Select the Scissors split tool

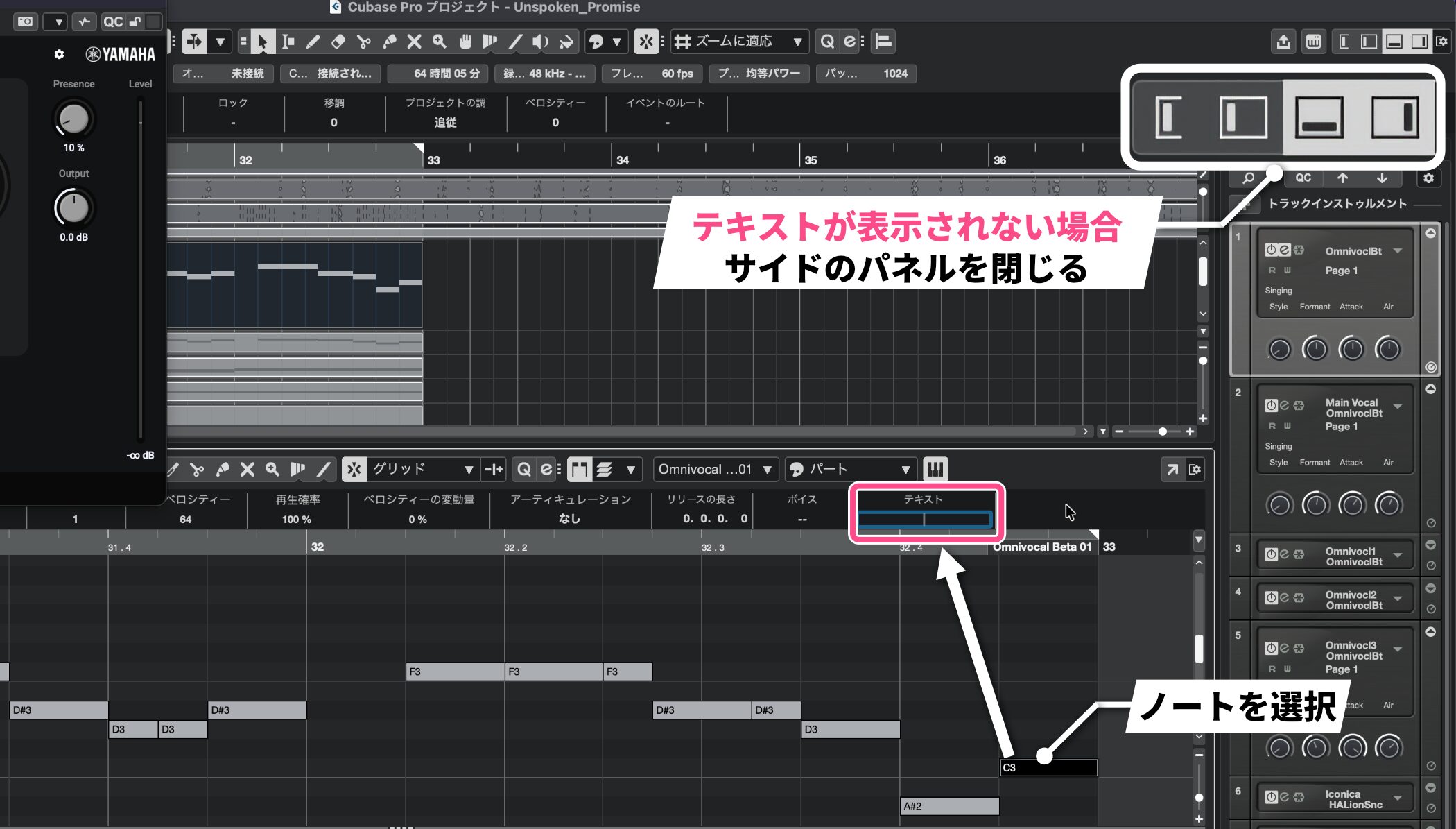pos(363,42)
